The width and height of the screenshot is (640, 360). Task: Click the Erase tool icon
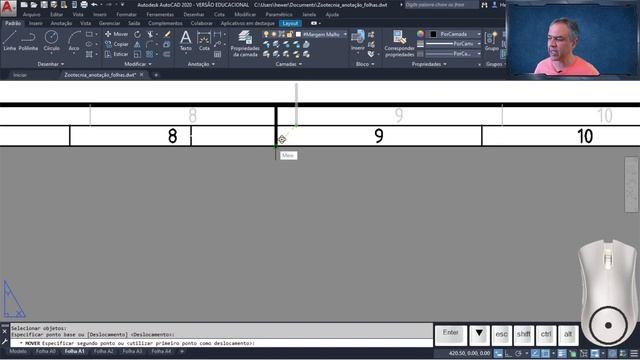point(167,34)
